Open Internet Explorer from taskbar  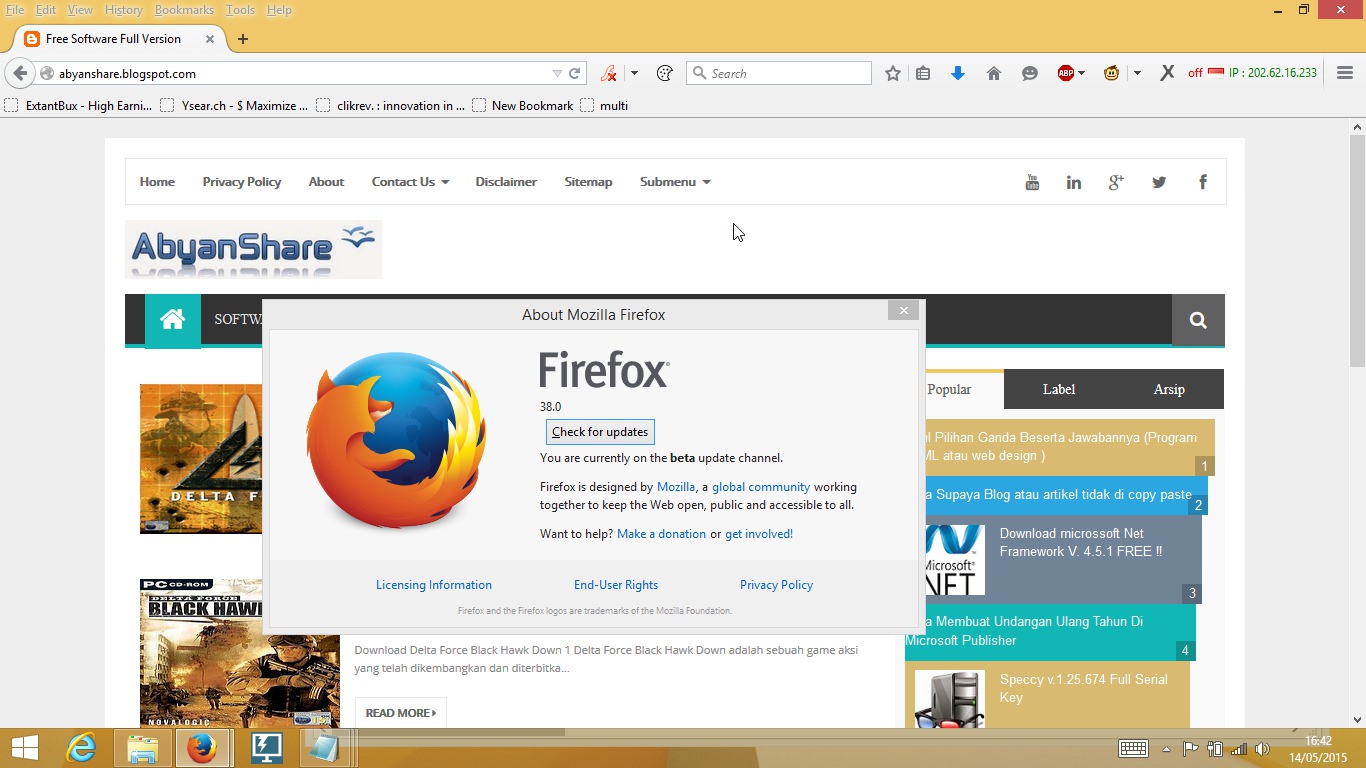(81, 748)
